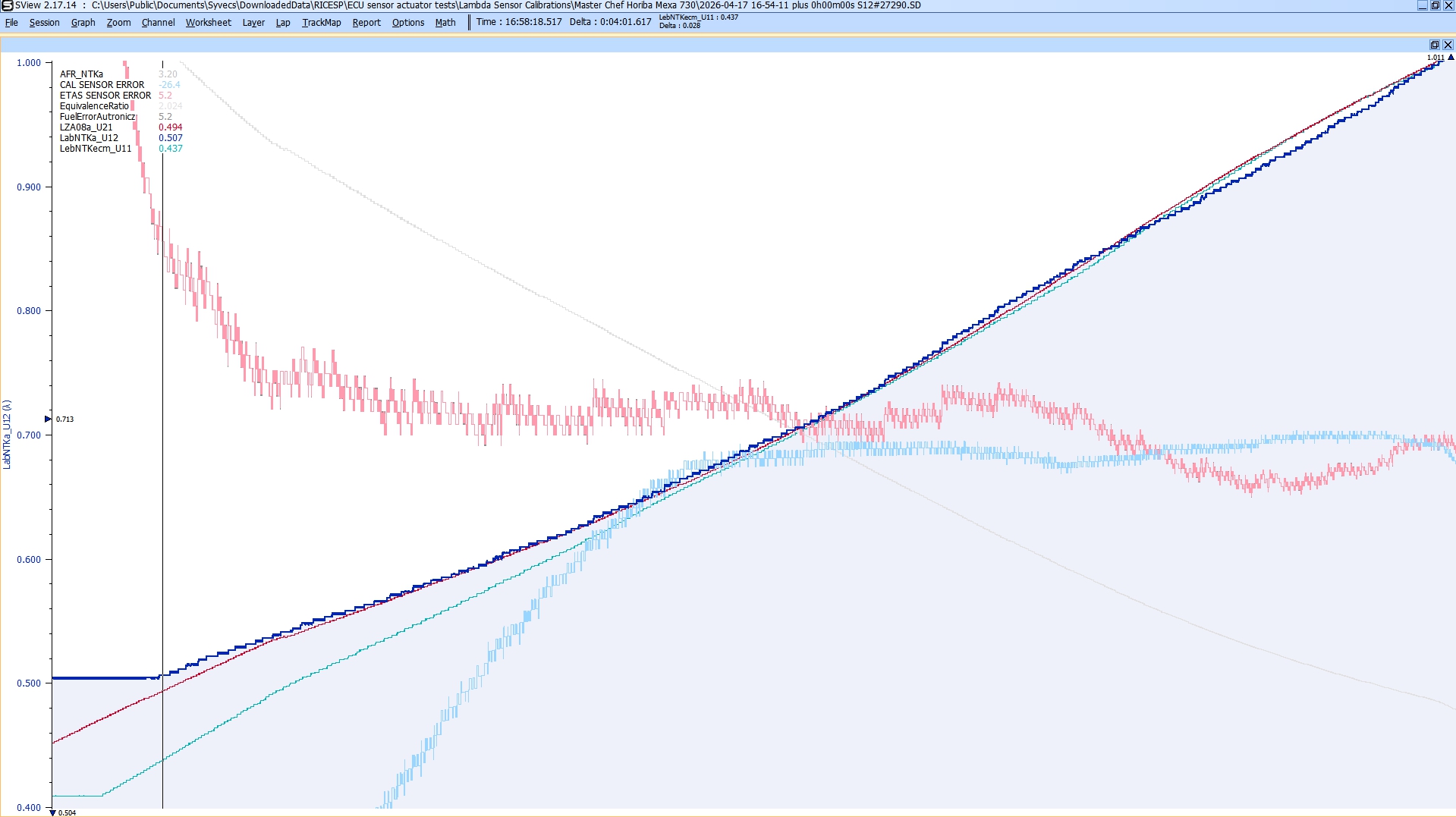Click the right-arrow cursor marker at 0.713
This screenshot has height=817, width=1456.
point(48,419)
